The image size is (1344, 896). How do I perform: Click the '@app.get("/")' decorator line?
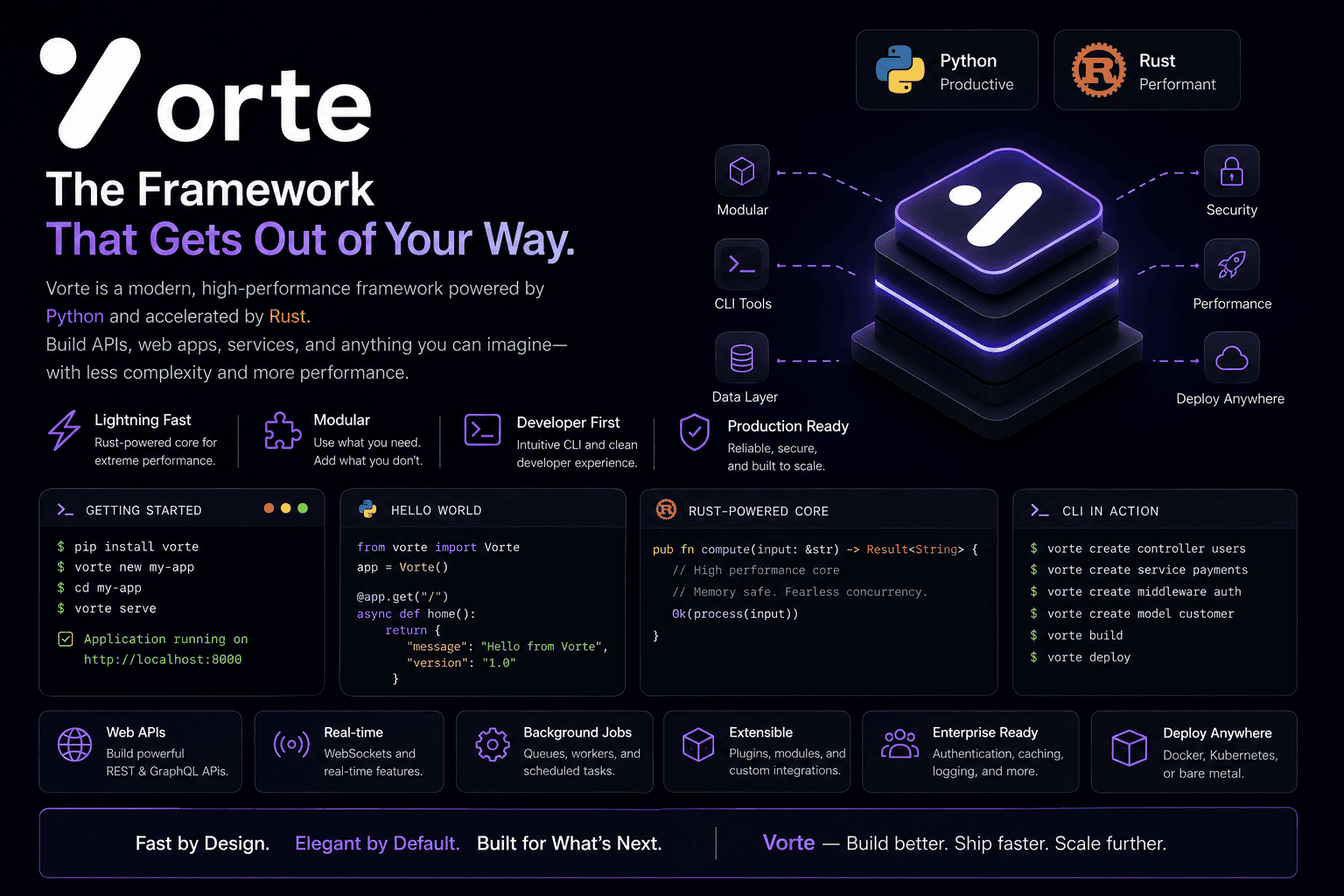[402, 597]
